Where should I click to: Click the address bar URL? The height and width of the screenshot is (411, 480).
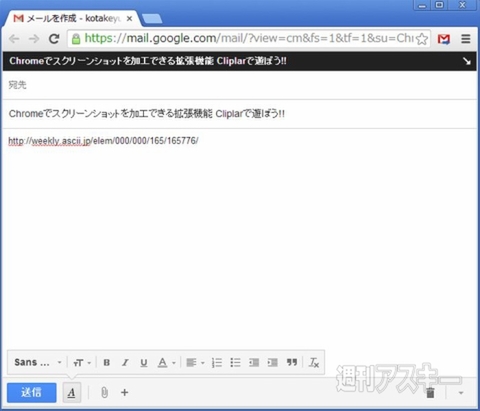point(248,39)
